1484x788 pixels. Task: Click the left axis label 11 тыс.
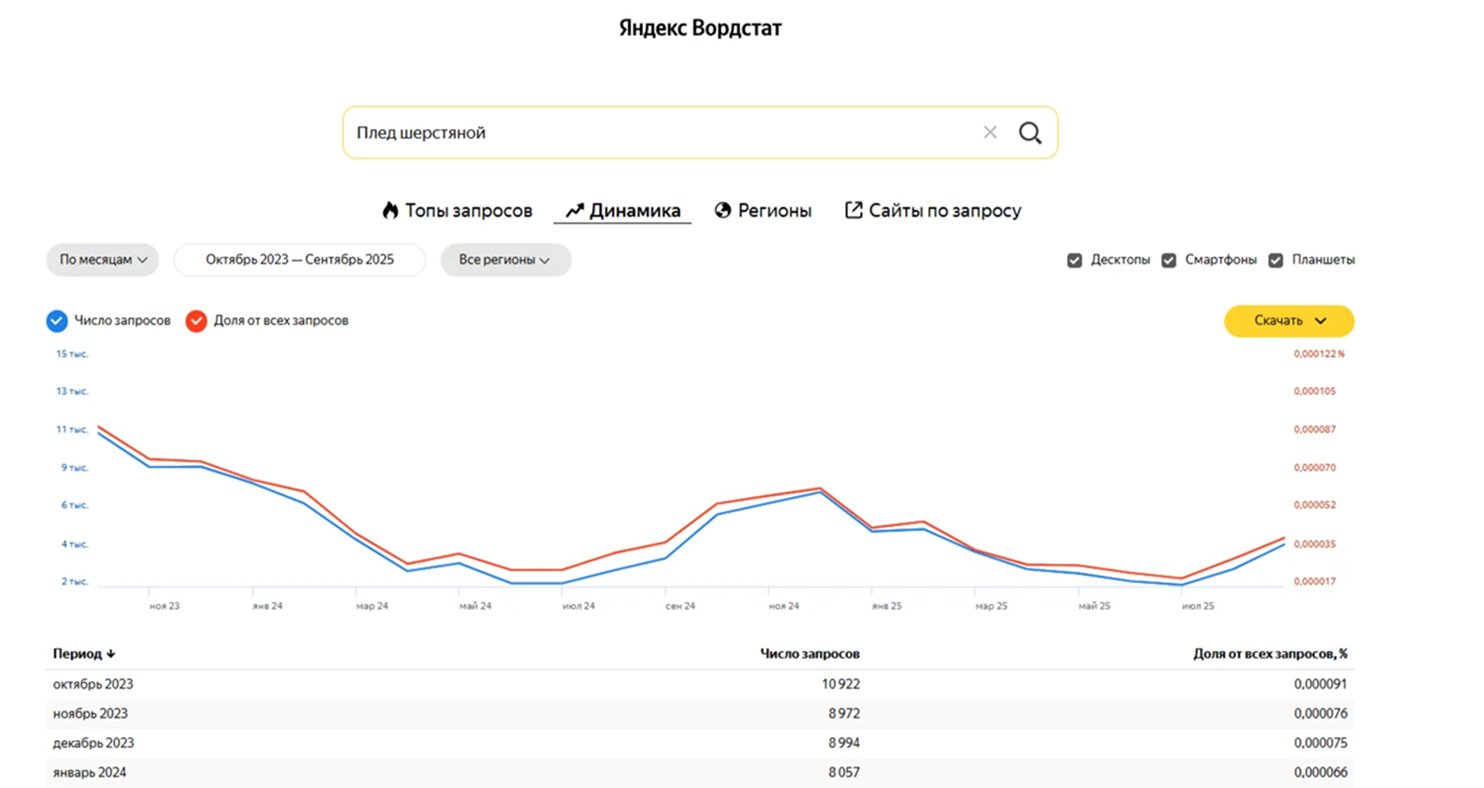(x=73, y=429)
